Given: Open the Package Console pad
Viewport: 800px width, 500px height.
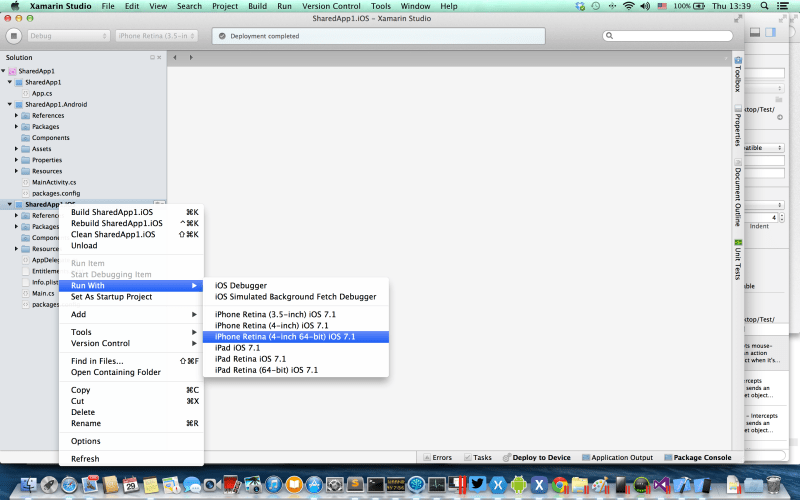Looking at the screenshot, I should click(x=697, y=458).
